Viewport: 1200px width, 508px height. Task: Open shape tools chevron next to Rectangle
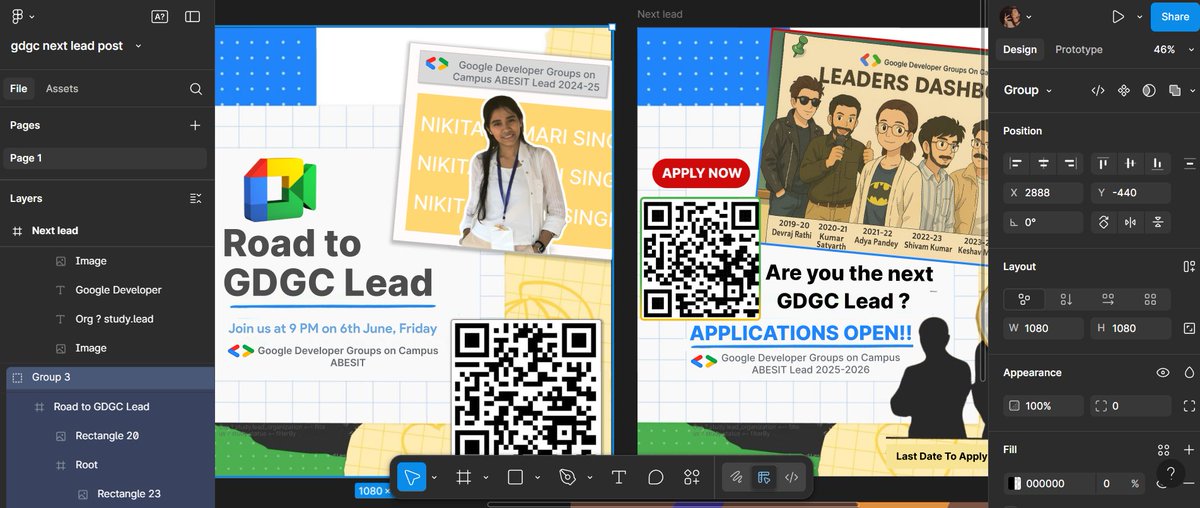(538, 478)
